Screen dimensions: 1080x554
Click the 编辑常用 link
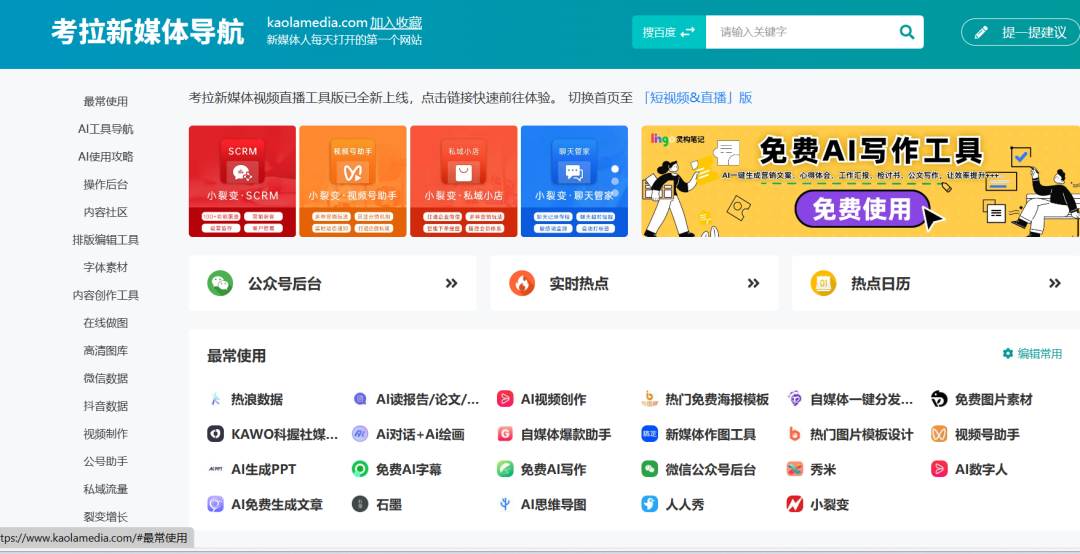[x=1032, y=353]
